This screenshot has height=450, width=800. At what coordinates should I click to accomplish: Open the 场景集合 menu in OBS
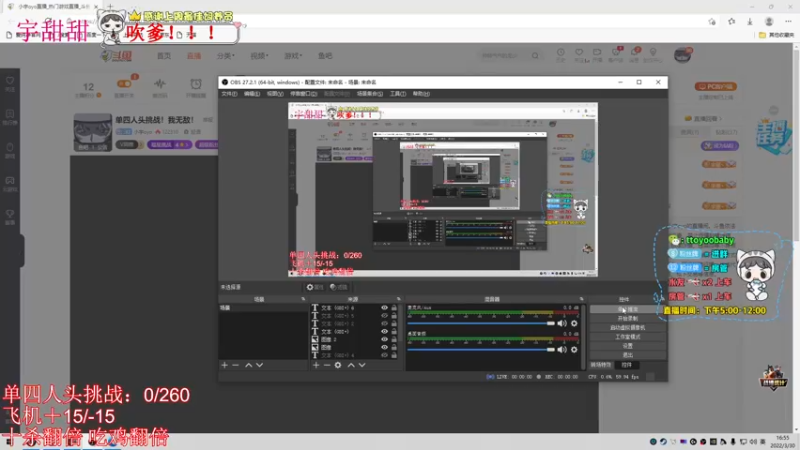point(369,94)
